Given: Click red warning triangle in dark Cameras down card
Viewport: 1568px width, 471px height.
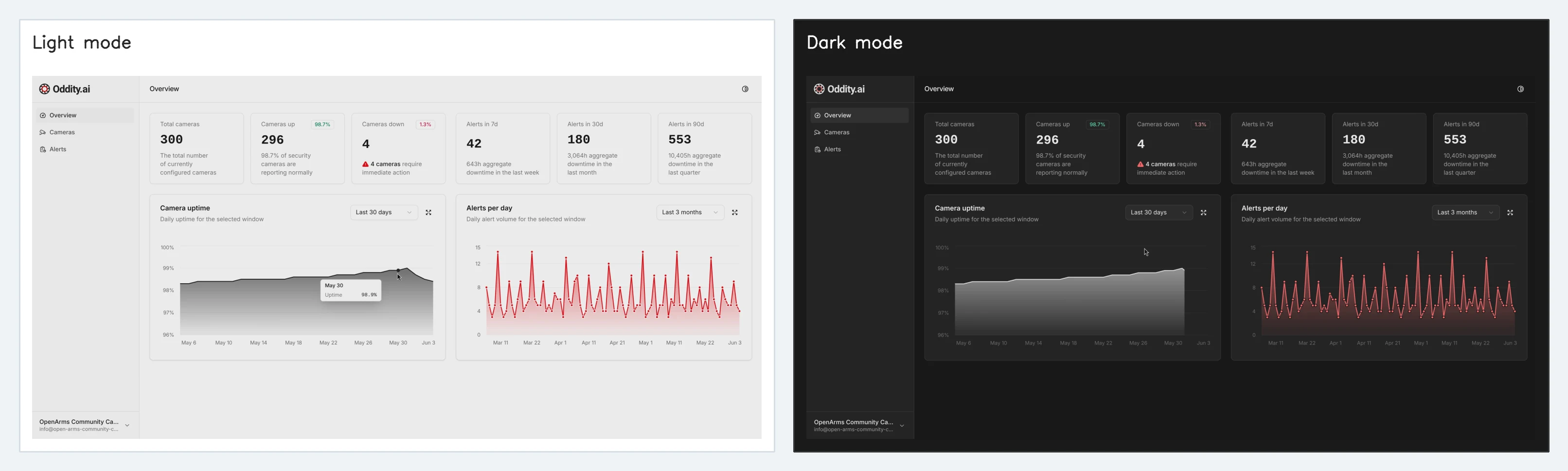Looking at the screenshot, I should pos(1140,164).
